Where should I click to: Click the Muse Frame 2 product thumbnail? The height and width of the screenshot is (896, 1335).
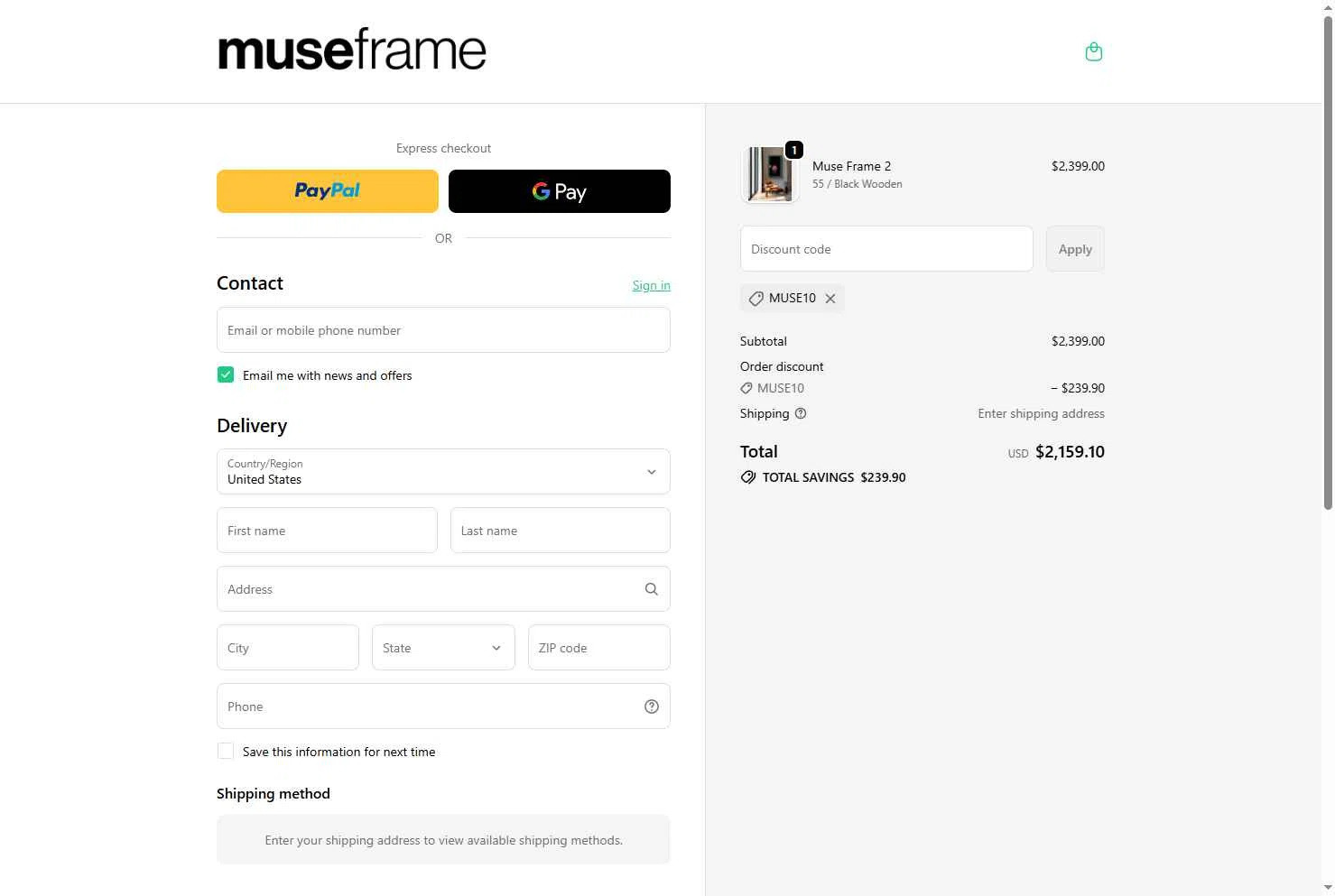770,174
